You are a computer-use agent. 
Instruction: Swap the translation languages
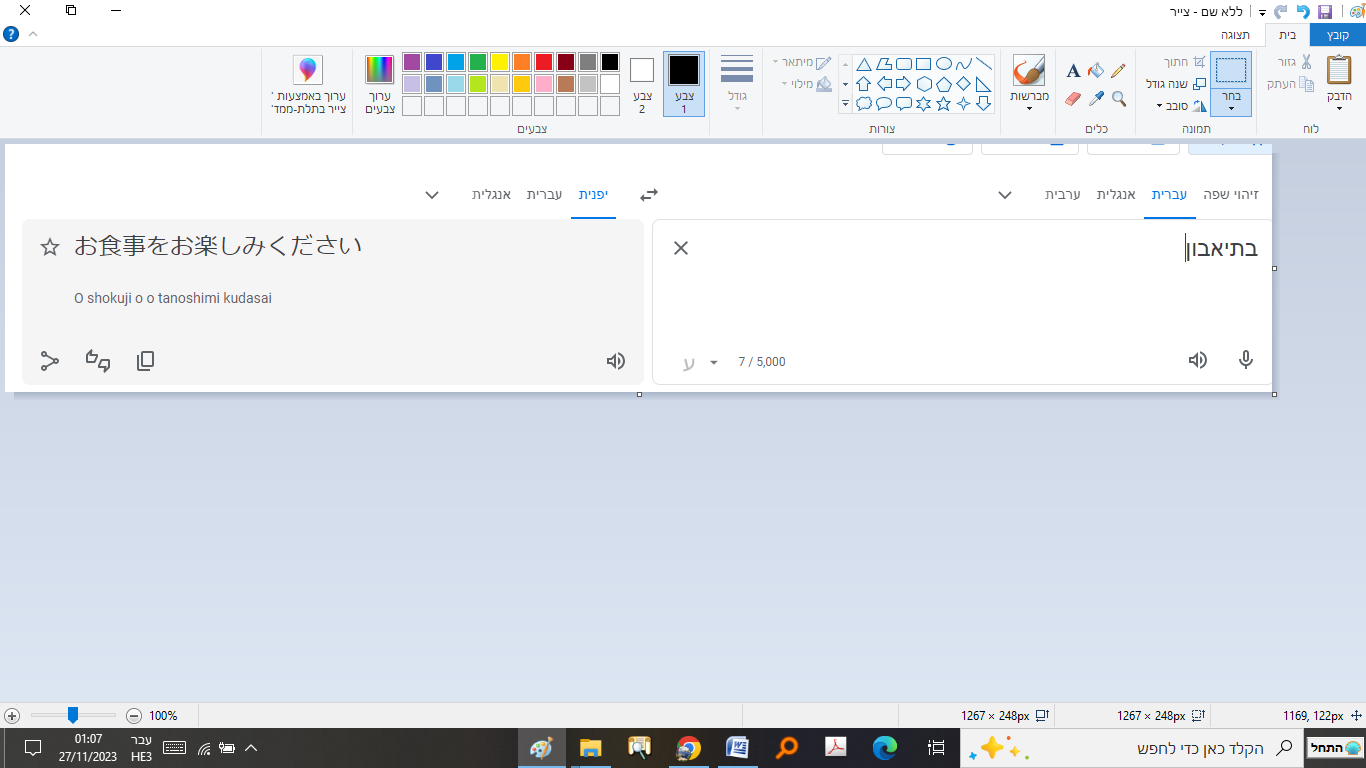pyautogui.click(x=648, y=195)
